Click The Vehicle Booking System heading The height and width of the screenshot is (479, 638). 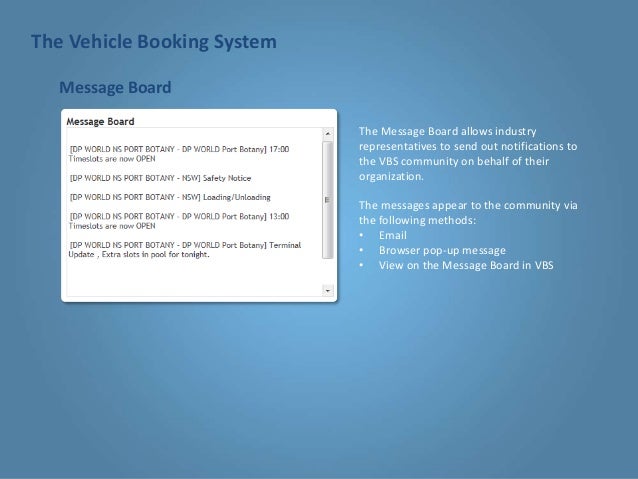tap(154, 42)
